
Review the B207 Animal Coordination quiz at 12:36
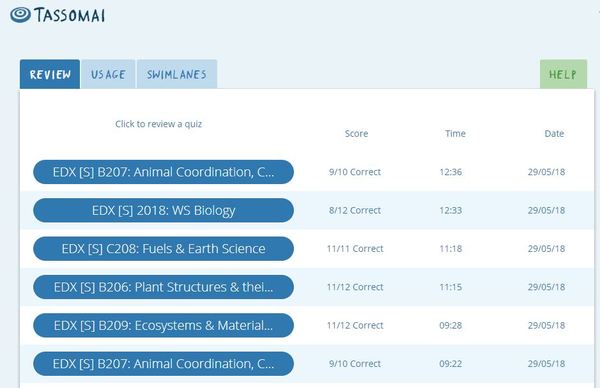163,172
